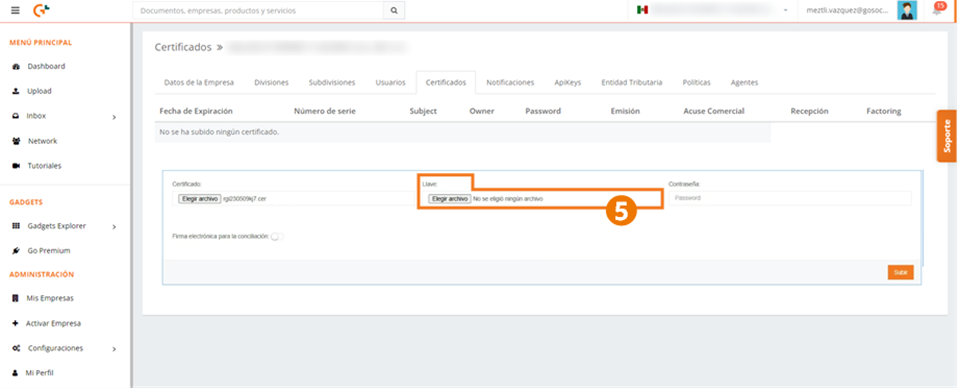Switch to Notificaciones tab
This screenshot has width=960, height=389.
click(510, 83)
